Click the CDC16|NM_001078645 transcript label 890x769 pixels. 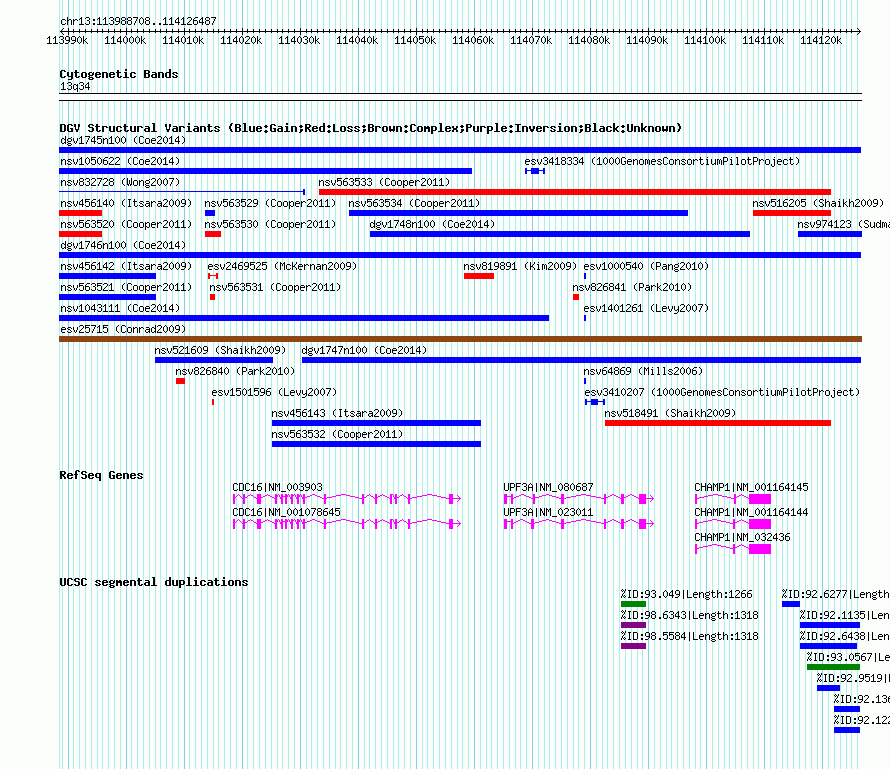click(x=287, y=512)
